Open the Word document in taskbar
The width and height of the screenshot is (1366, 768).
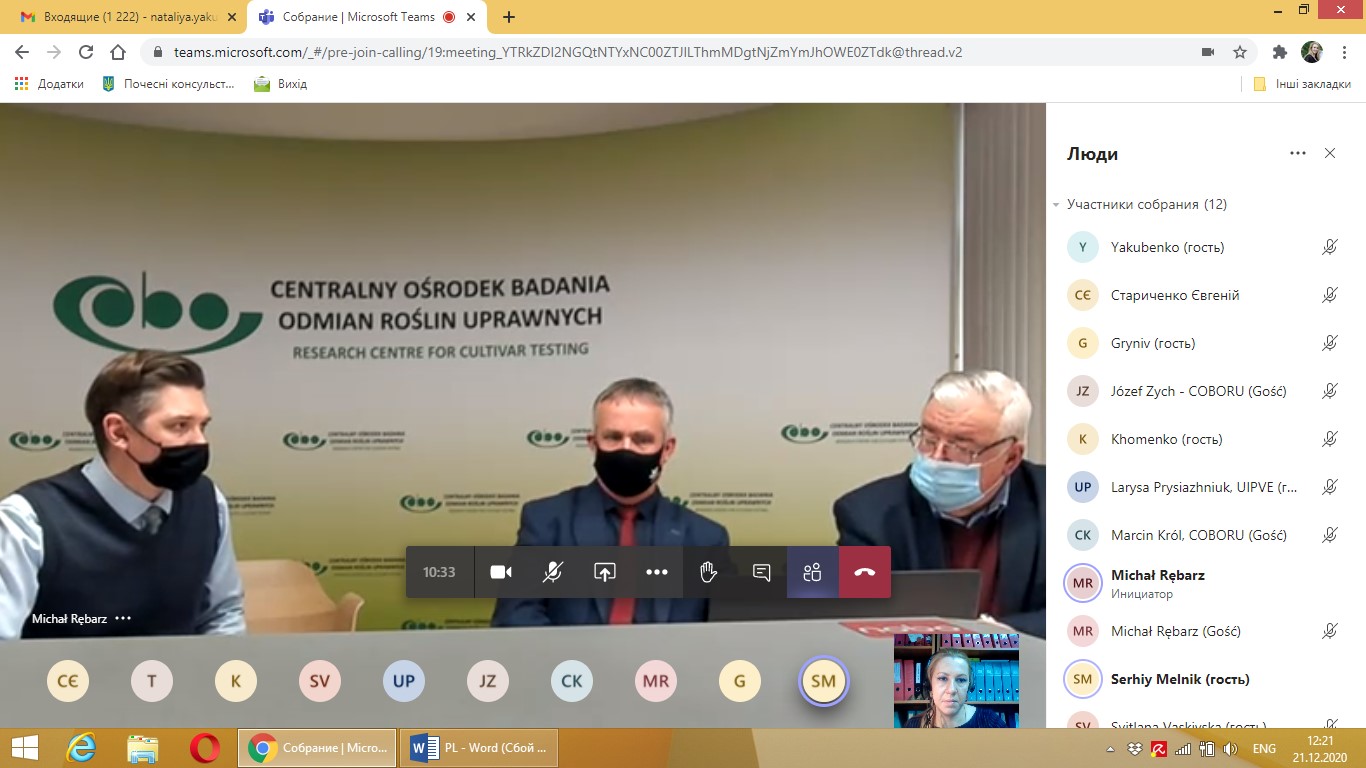click(479, 748)
